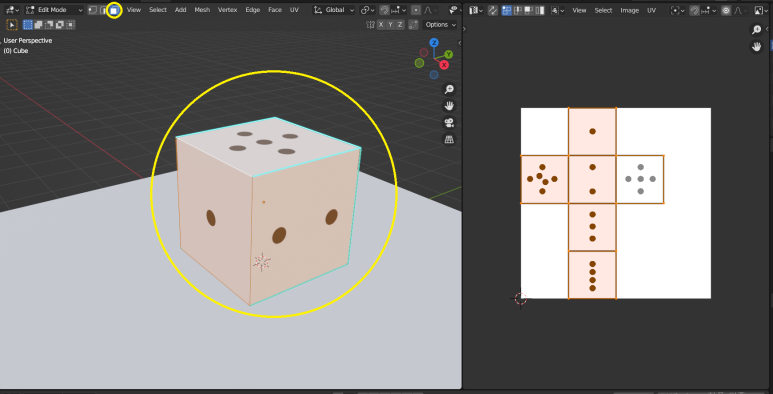Click the zoom magnifier in 3D viewport
The image size is (773, 394).
449,89
